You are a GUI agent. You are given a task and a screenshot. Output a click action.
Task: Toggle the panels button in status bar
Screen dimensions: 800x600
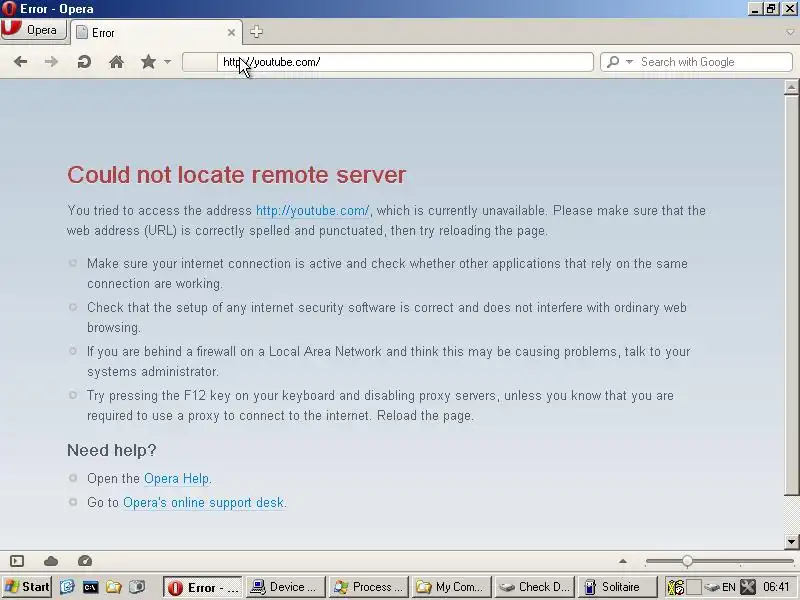(17, 561)
